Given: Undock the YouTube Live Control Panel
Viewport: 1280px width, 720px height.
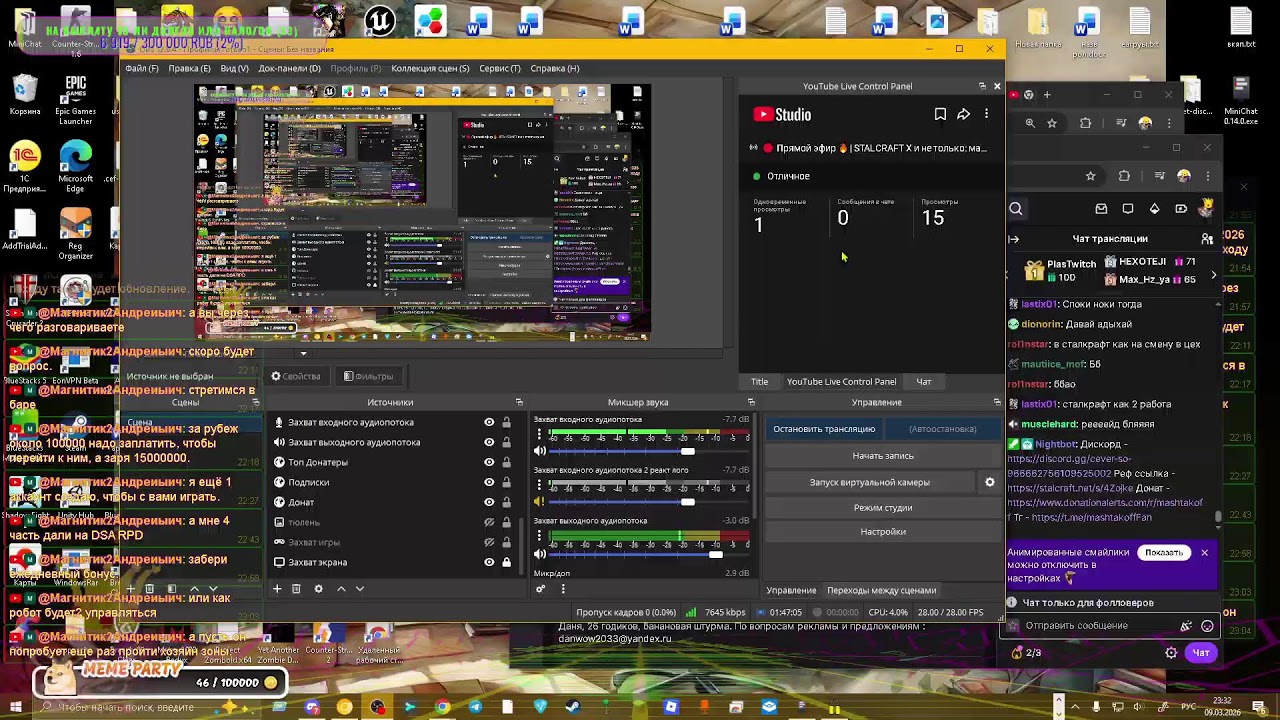Looking at the screenshot, I should [982, 86].
